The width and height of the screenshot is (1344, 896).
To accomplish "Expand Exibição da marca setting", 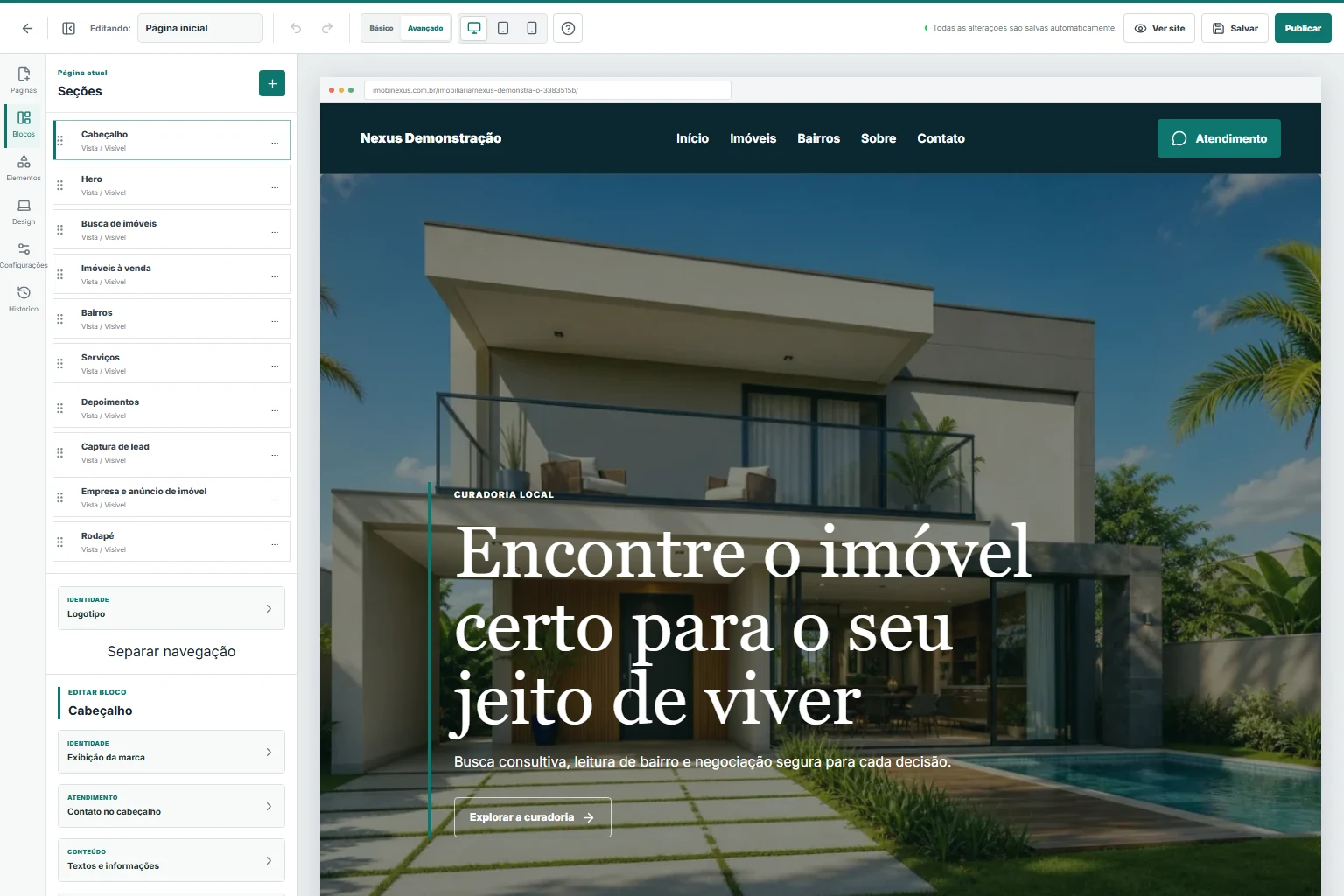I will (x=171, y=752).
